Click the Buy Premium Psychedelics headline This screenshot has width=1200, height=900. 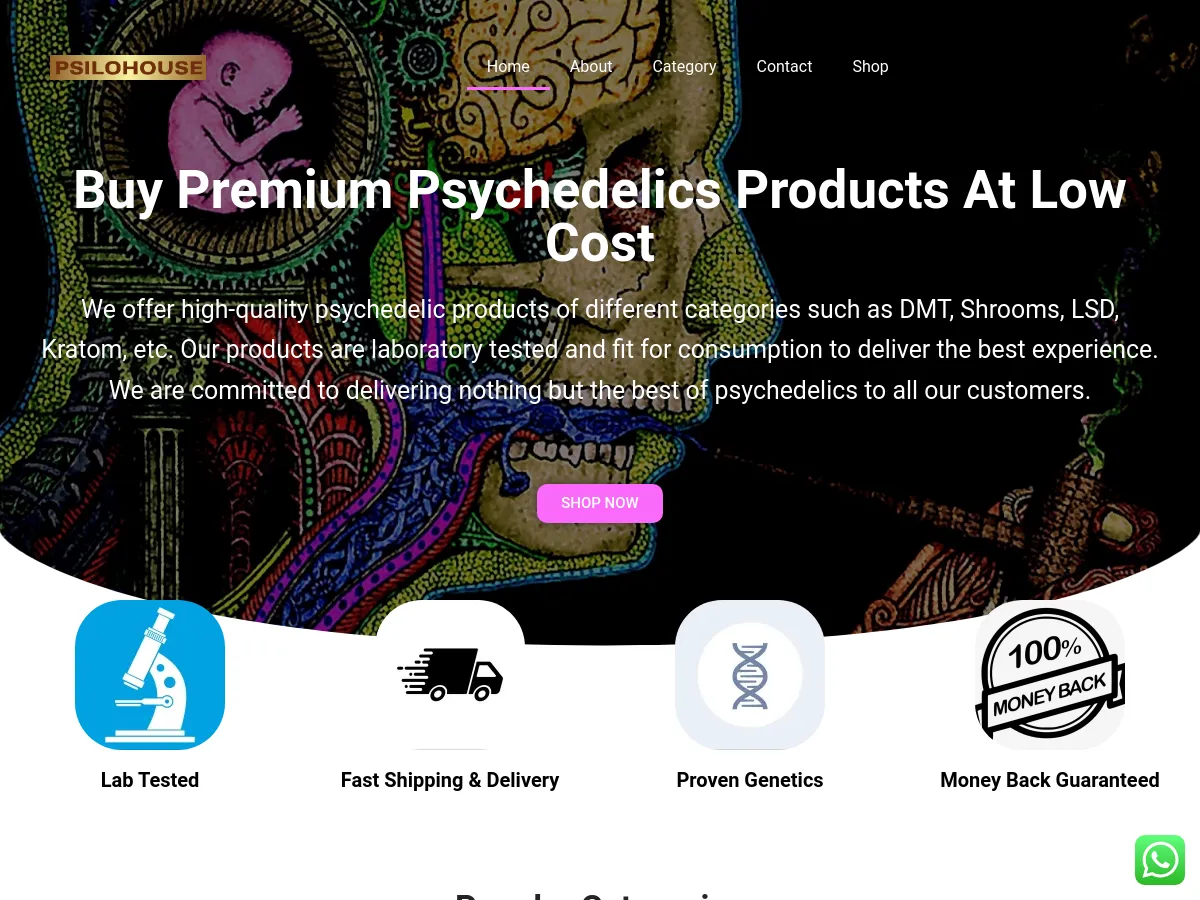[600, 216]
